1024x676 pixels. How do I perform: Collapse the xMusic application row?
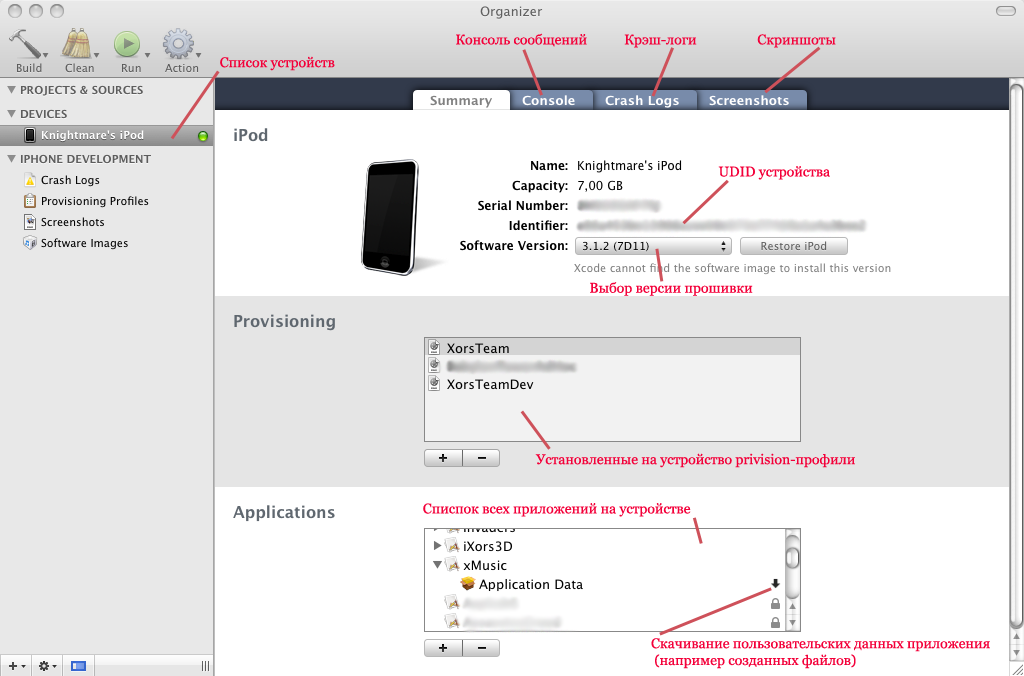[438, 565]
